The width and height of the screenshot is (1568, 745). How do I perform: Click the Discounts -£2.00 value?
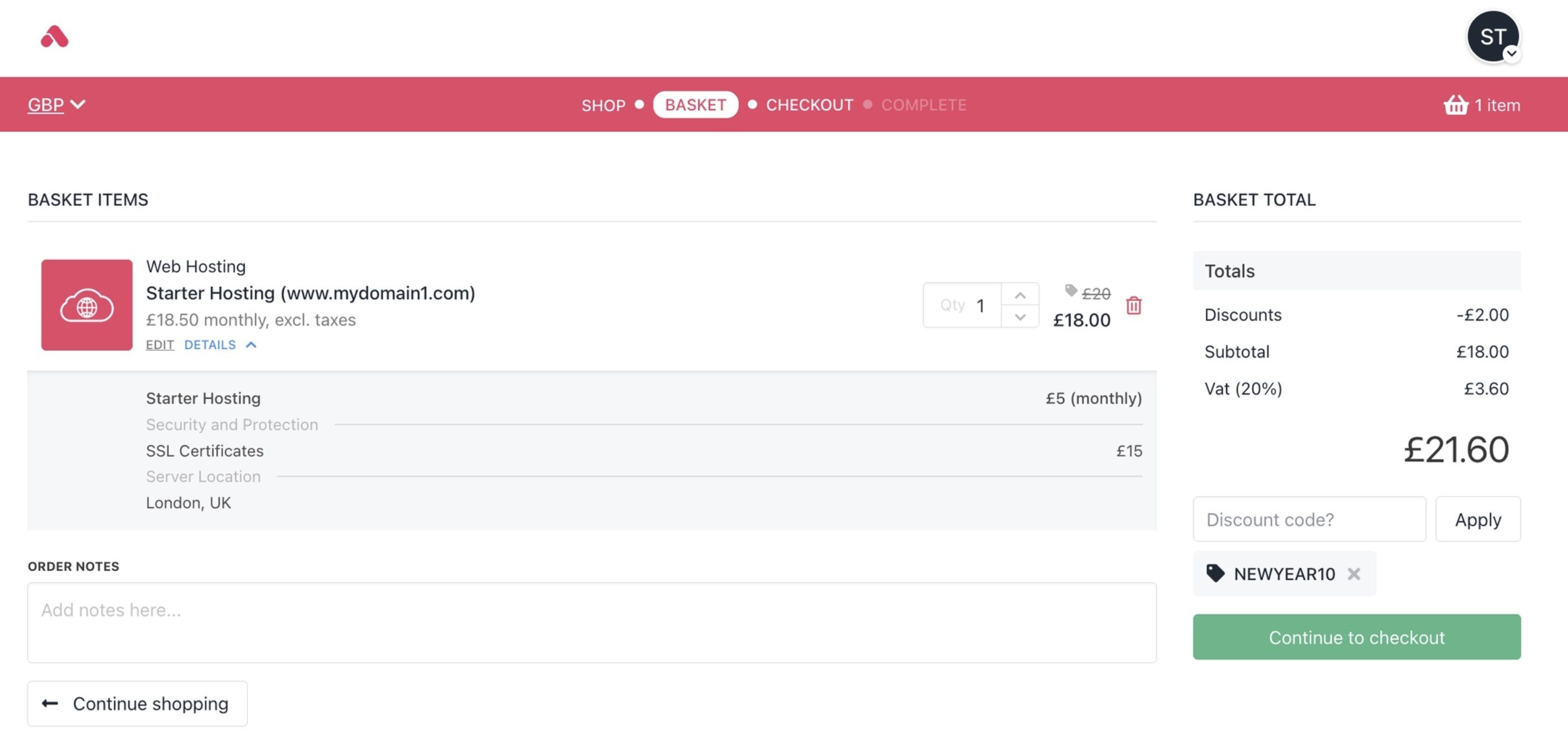point(1482,315)
